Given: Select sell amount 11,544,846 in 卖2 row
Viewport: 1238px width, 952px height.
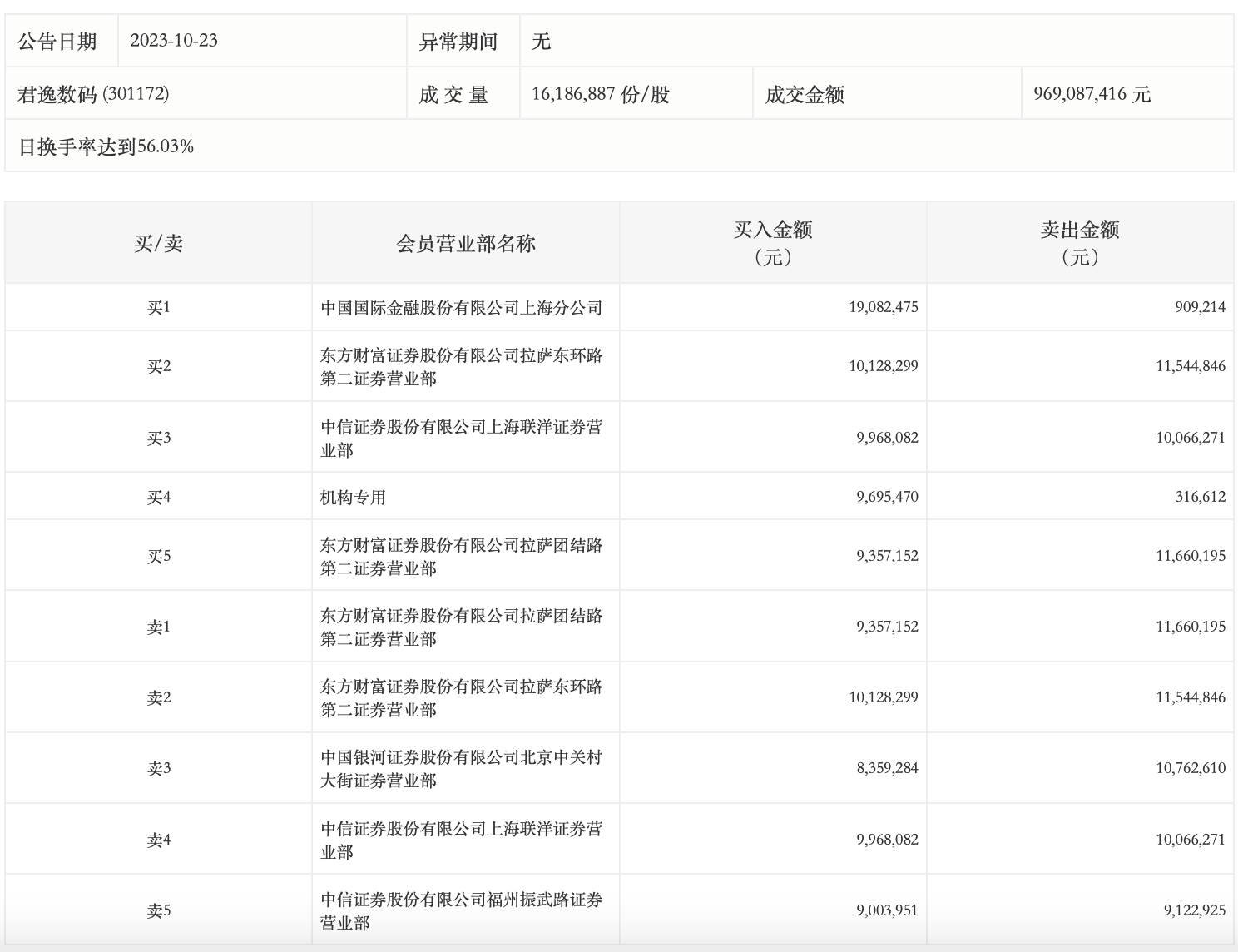Looking at the screenshot, I should click(1191, 697).
